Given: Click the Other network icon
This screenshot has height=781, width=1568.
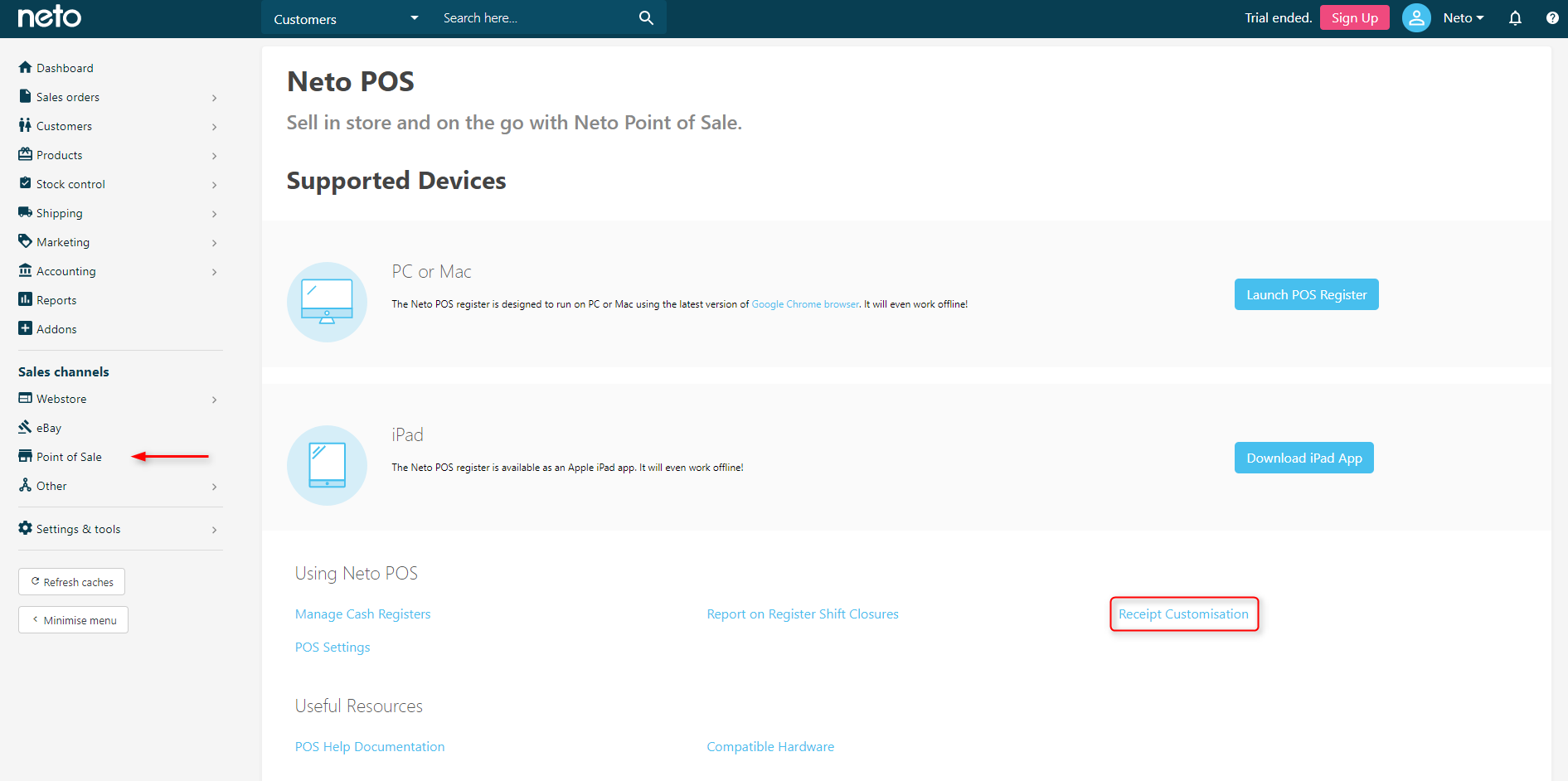Looking at the screenshot, I should click(25, 485).
